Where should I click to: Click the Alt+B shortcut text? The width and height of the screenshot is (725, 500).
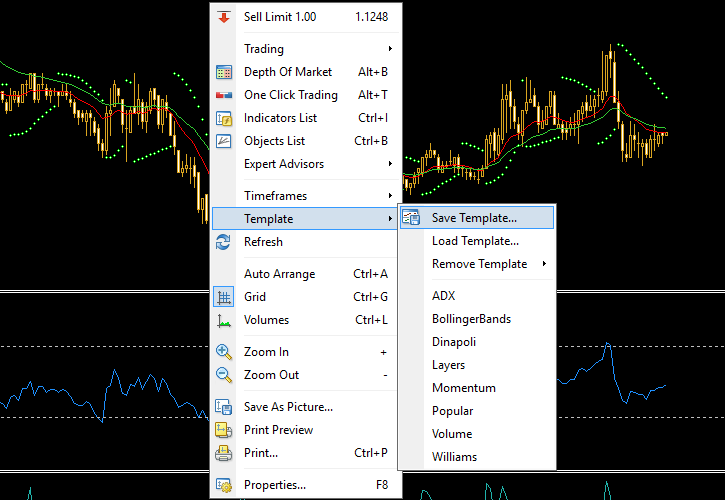(x=373, y=72)
